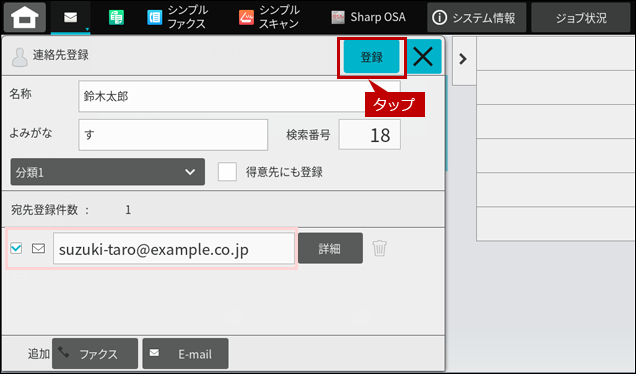Open 詳細 for the email address
This screenshot has height=374, width=636.
pos(330,248)
